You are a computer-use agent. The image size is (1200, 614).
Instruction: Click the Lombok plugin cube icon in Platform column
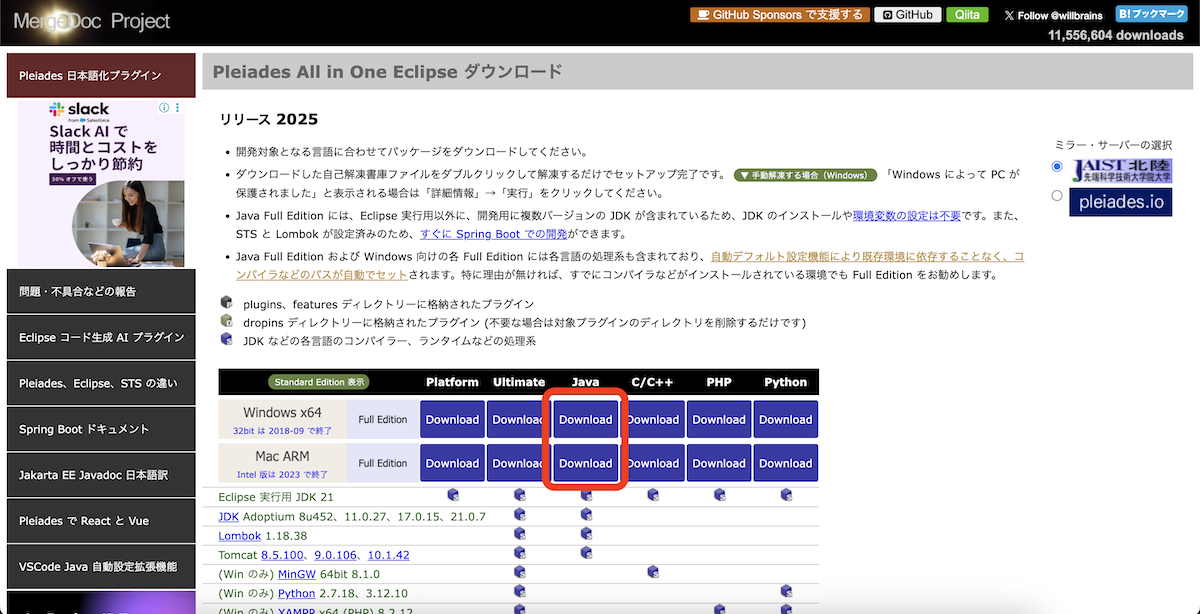[x=519, y=533]
